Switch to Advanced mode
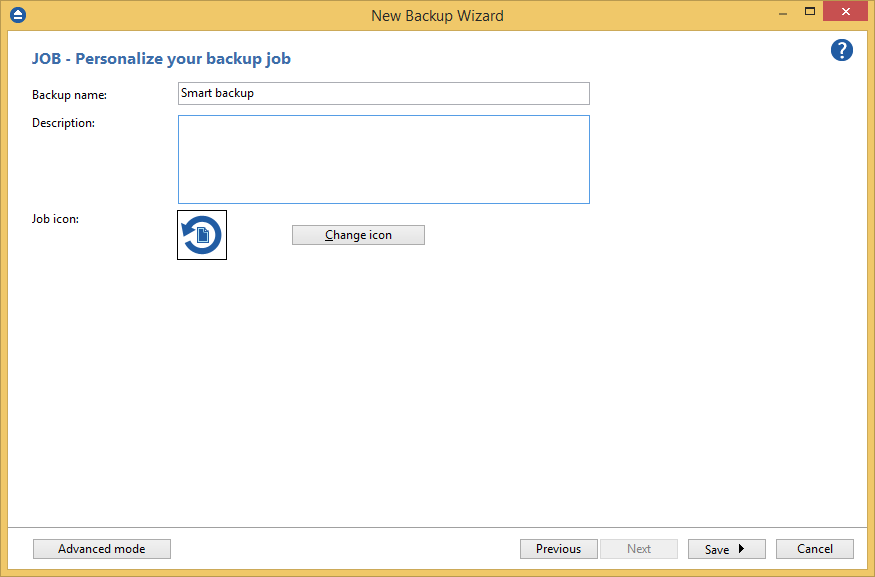The height and width of the screenshot is (577, 875). tap(101, 548)
